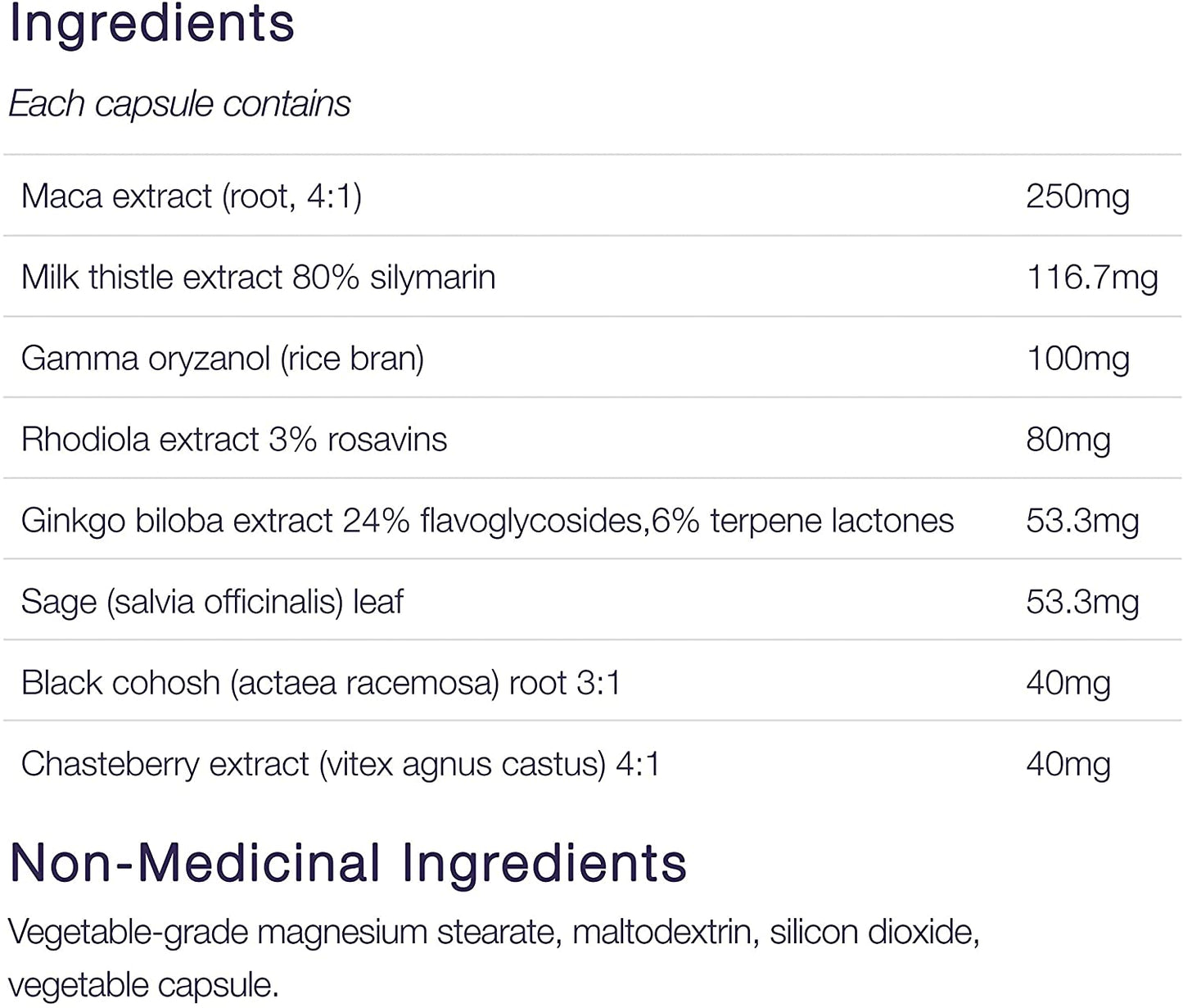The image size is (1183, 1008).
Task: Select the Maca extract row label
Action: (191, 196)
